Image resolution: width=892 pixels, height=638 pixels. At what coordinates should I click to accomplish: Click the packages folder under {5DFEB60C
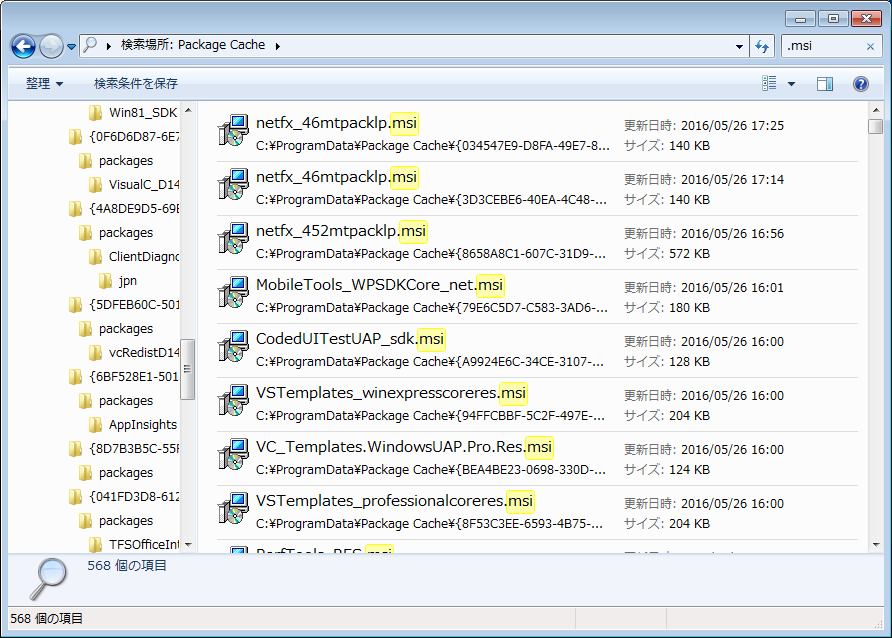click(x=116, y=329)
